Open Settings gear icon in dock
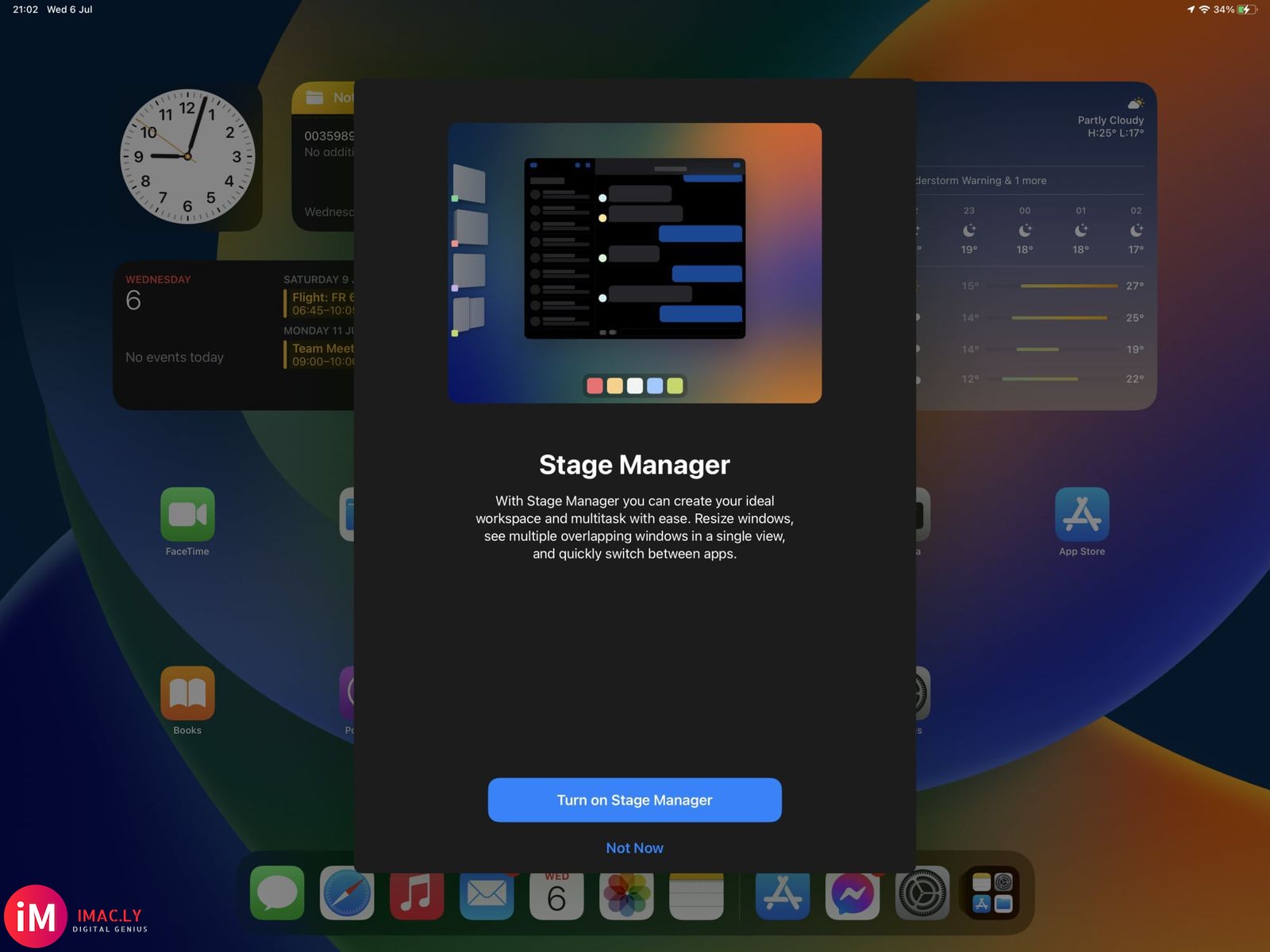Screen dimensions: 1270x952 coord(922,893)
